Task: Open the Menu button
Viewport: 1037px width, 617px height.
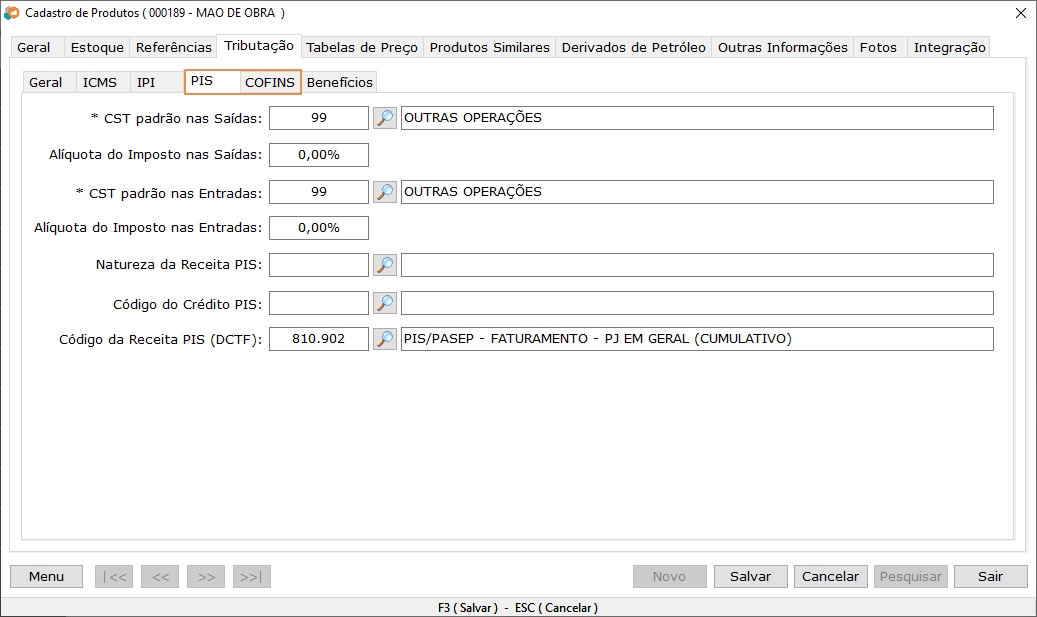Action: 46,577
